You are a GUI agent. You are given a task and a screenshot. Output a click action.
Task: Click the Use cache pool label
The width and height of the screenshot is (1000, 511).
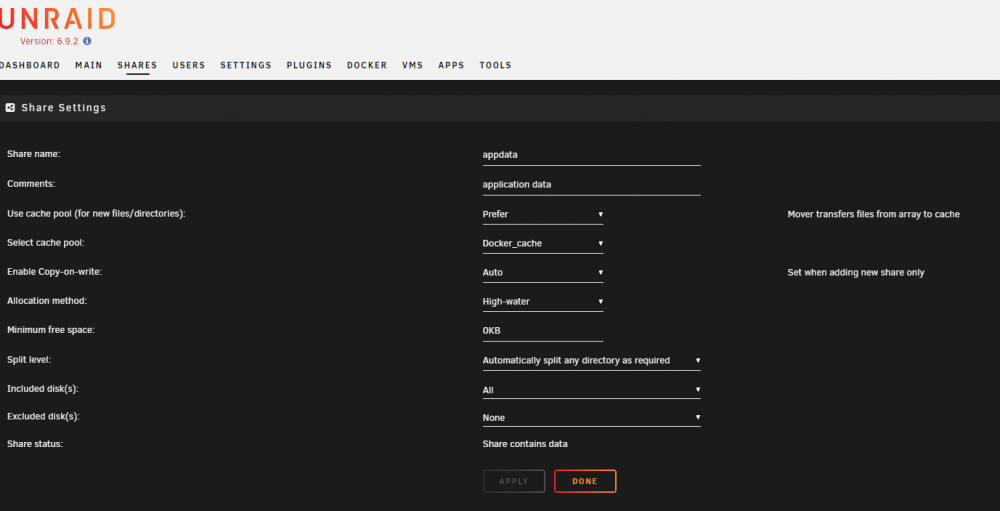[96, 214]
